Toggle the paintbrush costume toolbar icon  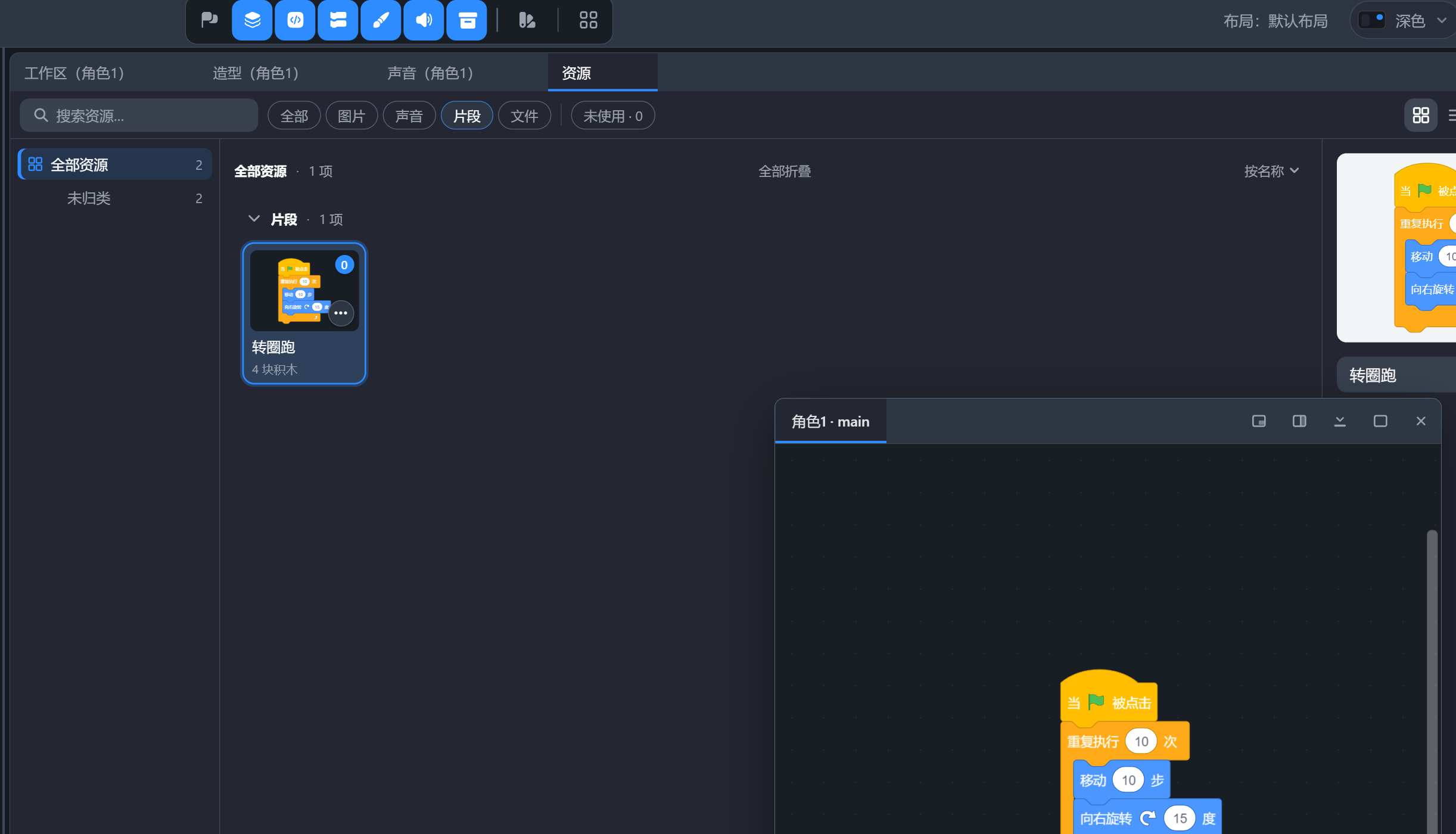point(381,20)
